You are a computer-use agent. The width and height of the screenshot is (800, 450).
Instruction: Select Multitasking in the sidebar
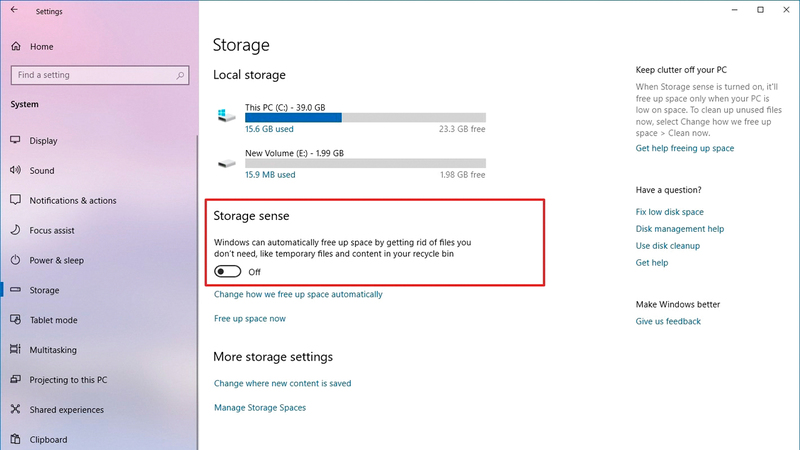[56, 350]
